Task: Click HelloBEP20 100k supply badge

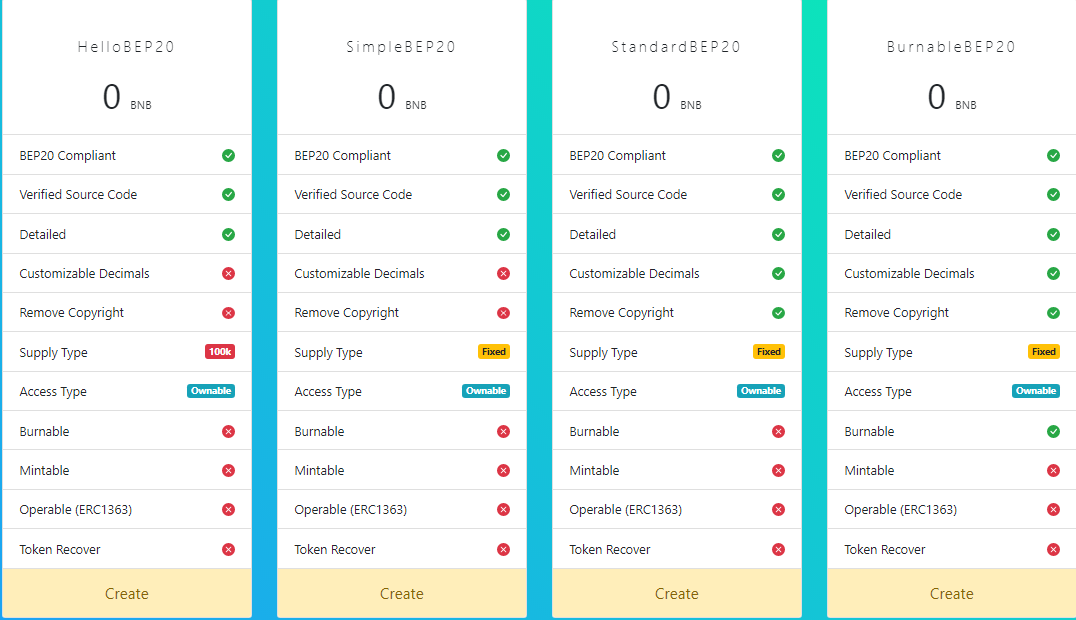Action: pos(220,352)
